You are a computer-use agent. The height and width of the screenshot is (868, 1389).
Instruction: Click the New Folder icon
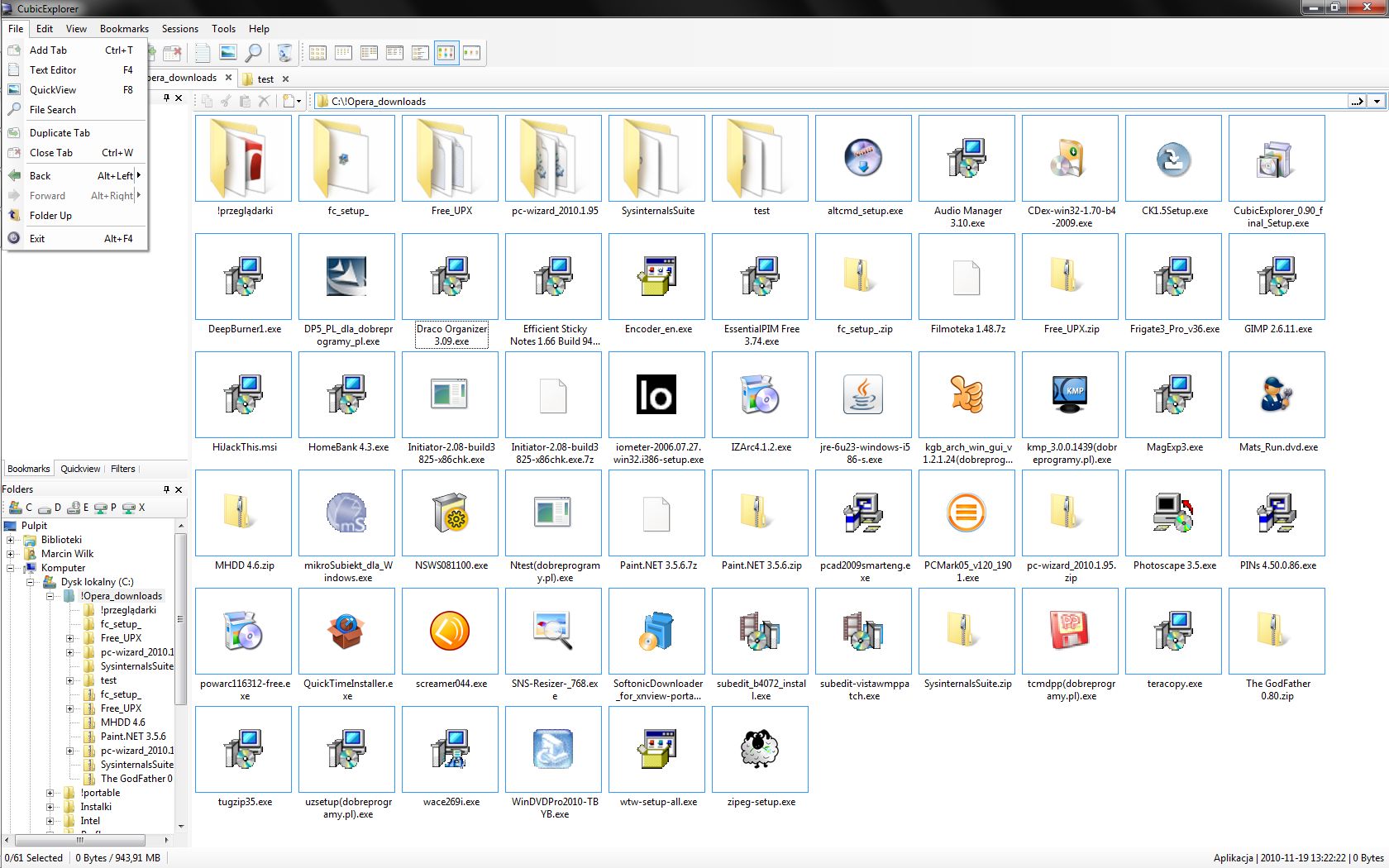tap(289, 101)
